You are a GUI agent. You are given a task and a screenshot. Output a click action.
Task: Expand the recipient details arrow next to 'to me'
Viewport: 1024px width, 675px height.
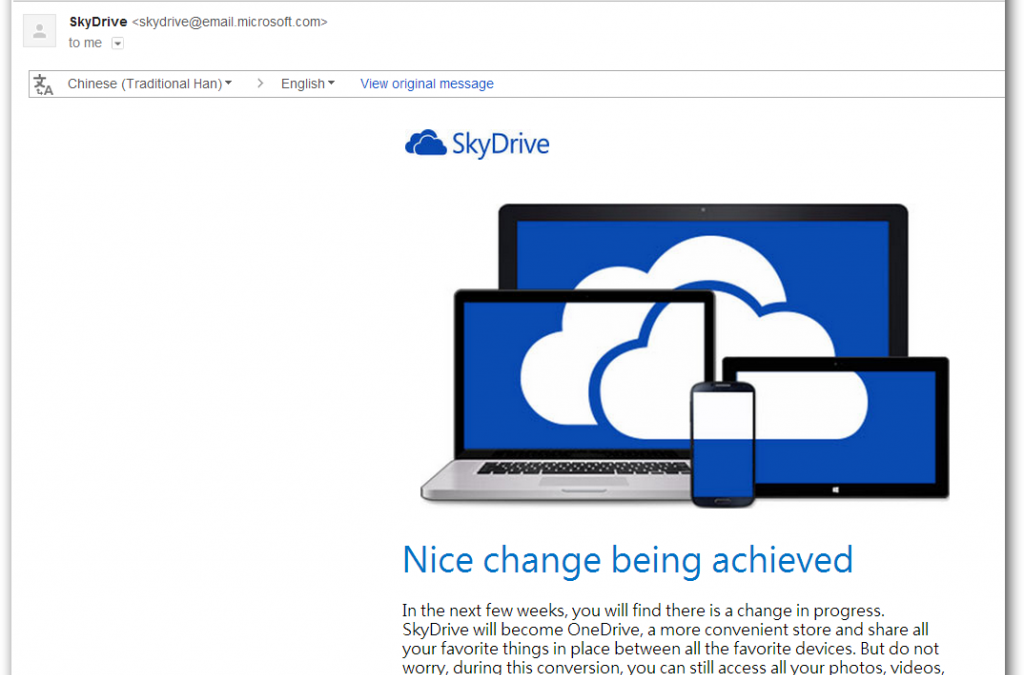click(117, 43)
